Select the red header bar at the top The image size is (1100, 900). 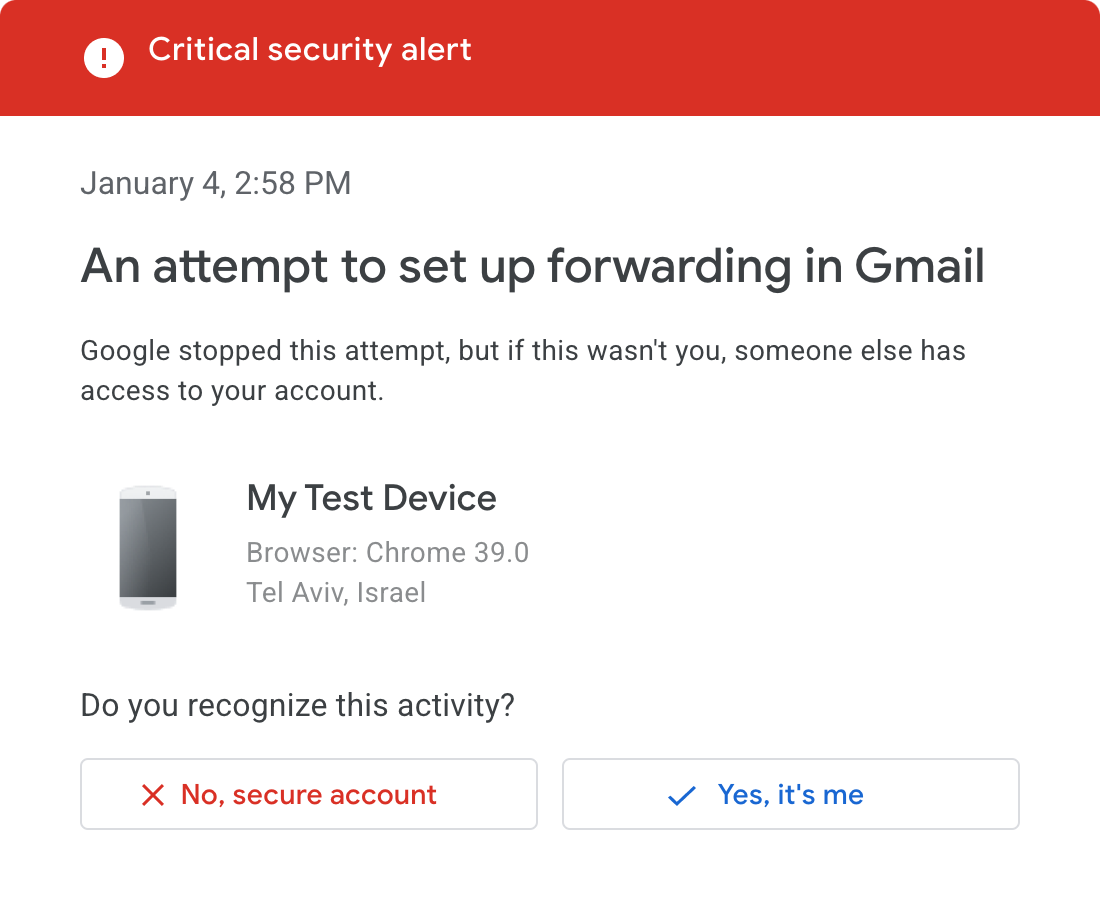tap(550, 57)
